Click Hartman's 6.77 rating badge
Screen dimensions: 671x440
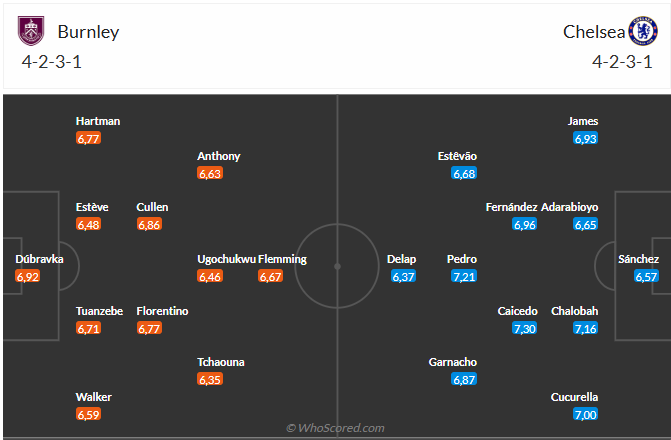(88, 138)
